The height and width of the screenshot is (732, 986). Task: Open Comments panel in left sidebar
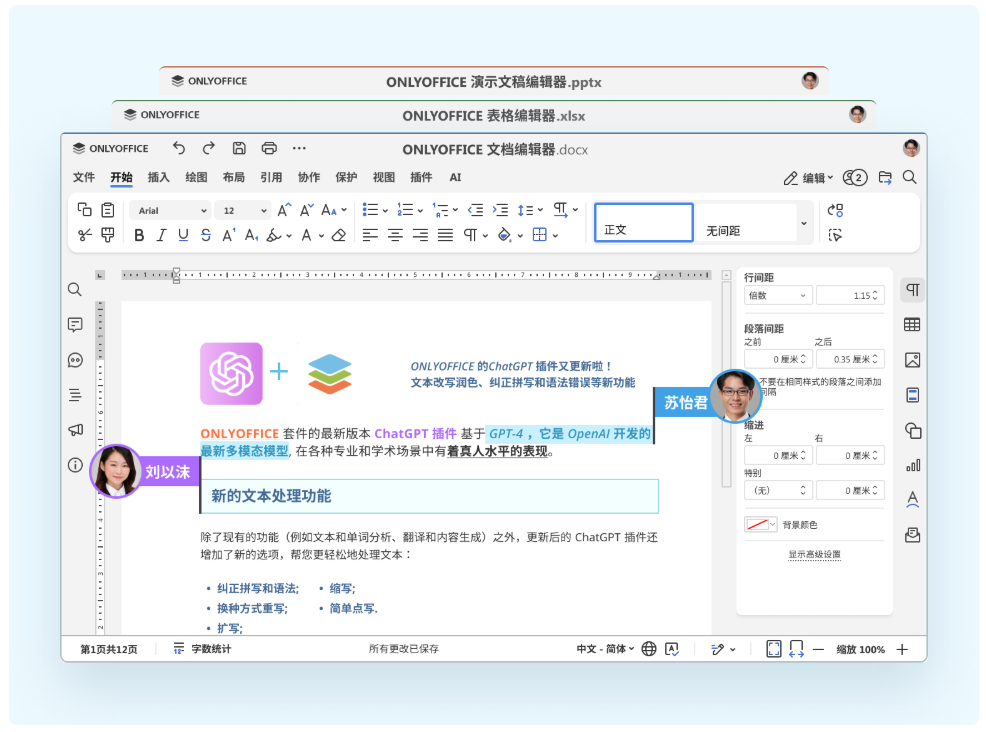75,324
